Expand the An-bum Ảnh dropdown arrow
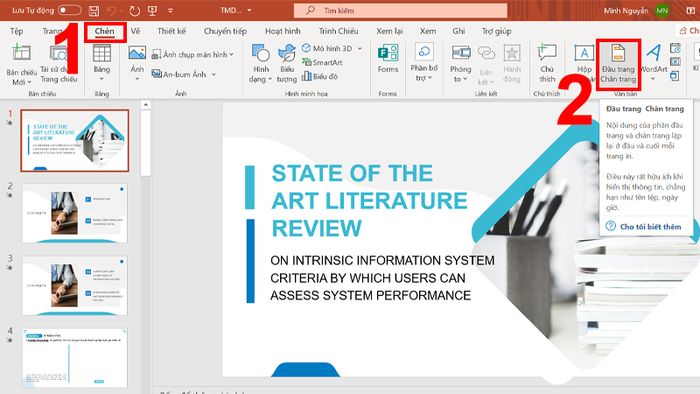This screenshot has height=394, width=700. [x=214, y=74]
